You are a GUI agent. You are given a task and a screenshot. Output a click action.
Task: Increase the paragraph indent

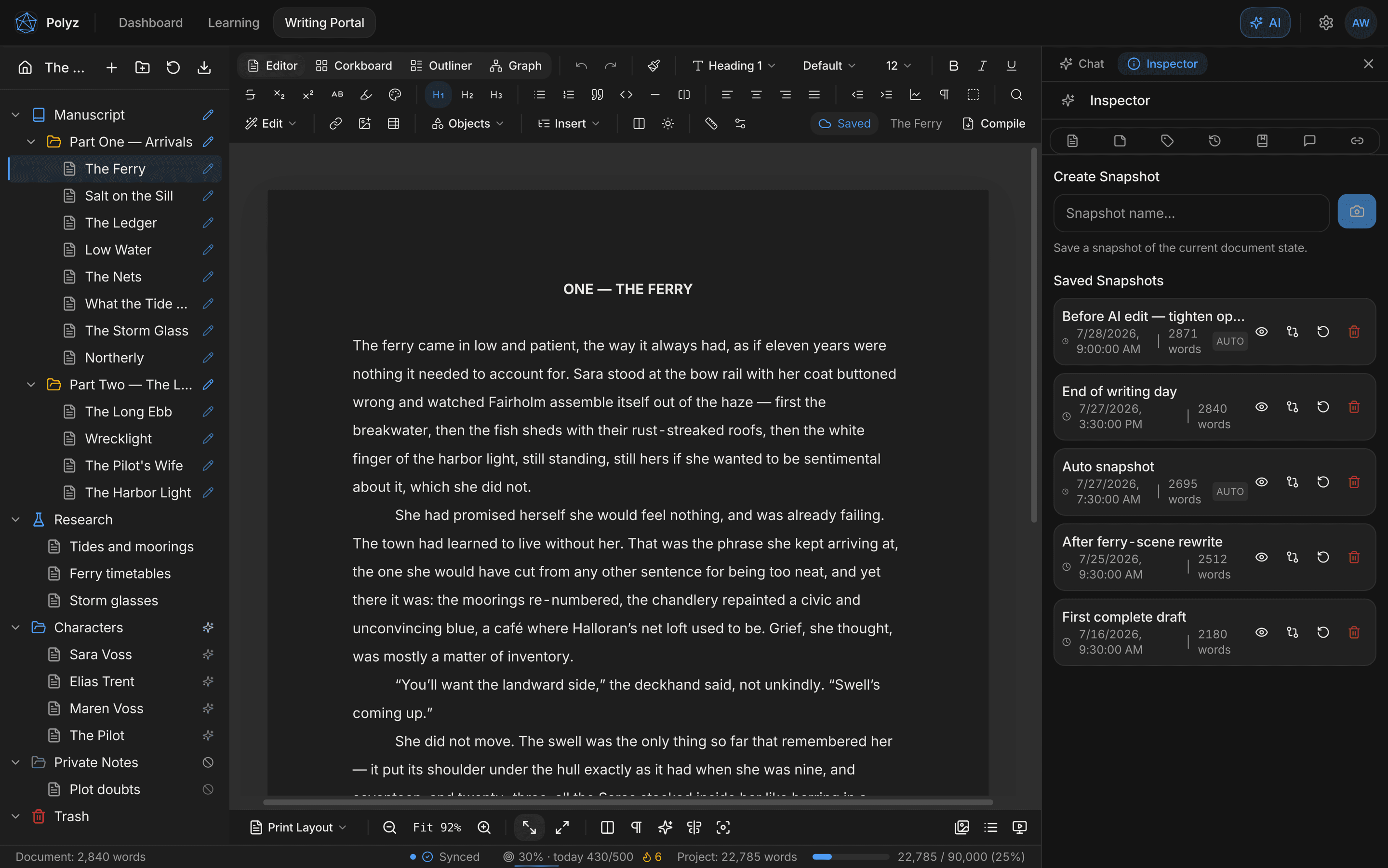pyautogui.click(x=886, y=95)
